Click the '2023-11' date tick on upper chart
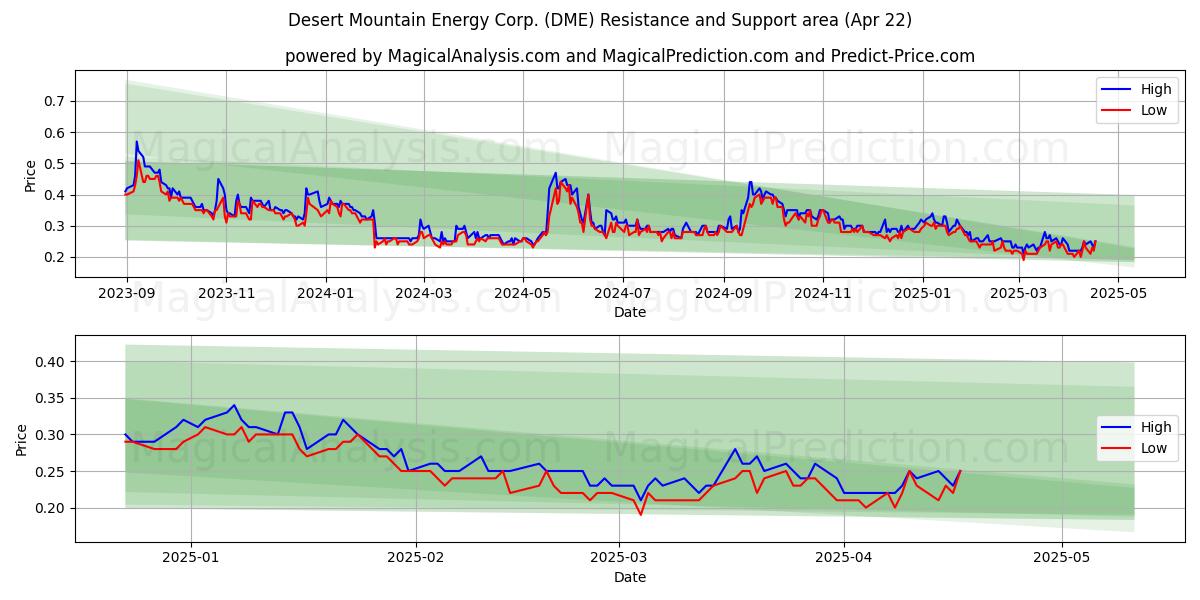 click(x=226, y=294)
